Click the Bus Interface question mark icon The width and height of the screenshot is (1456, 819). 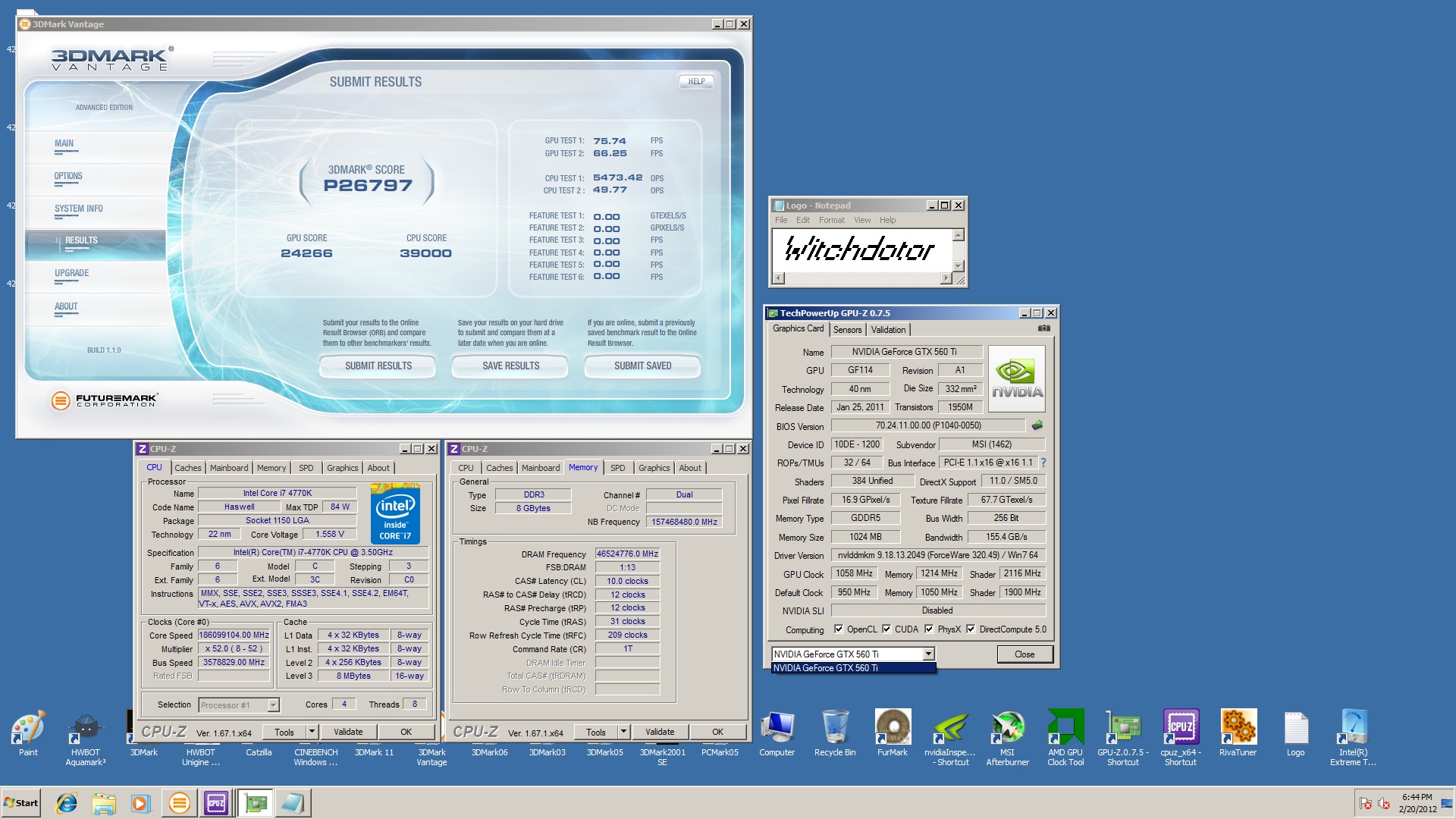click(x=1043, y=463)
